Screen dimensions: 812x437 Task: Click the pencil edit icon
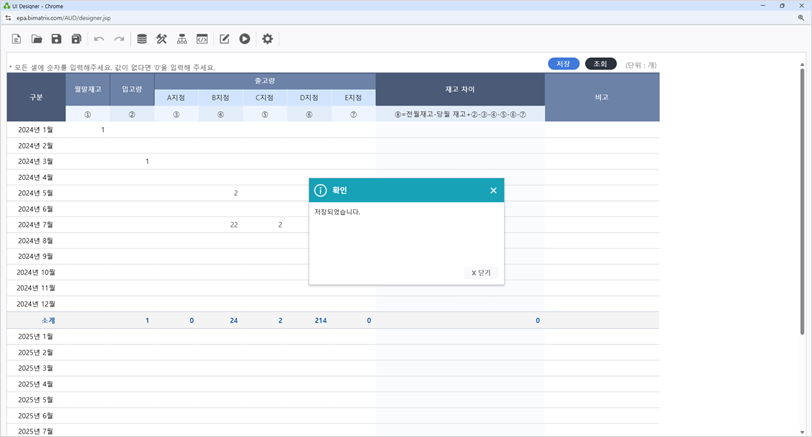pyautogui.click(x=225, y=39)
